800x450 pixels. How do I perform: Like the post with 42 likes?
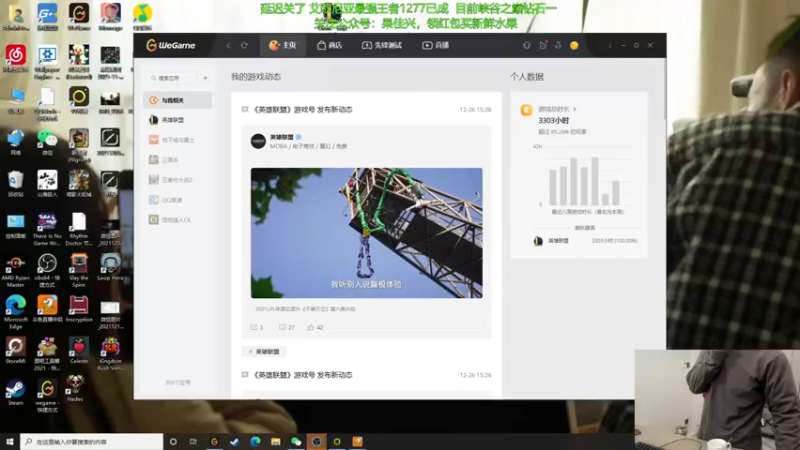pyautogui.click(x=315, y=327)
